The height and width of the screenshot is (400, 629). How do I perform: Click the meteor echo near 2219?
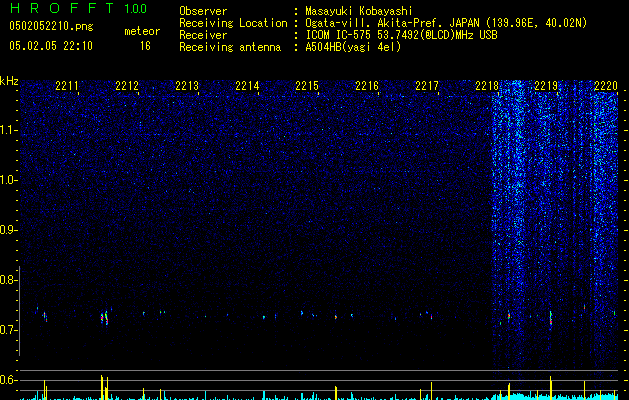point(551,319)
